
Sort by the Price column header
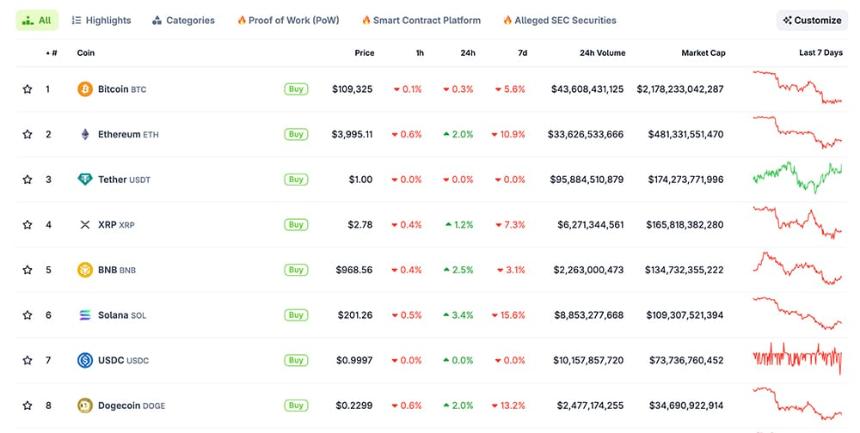click(364, 52)
